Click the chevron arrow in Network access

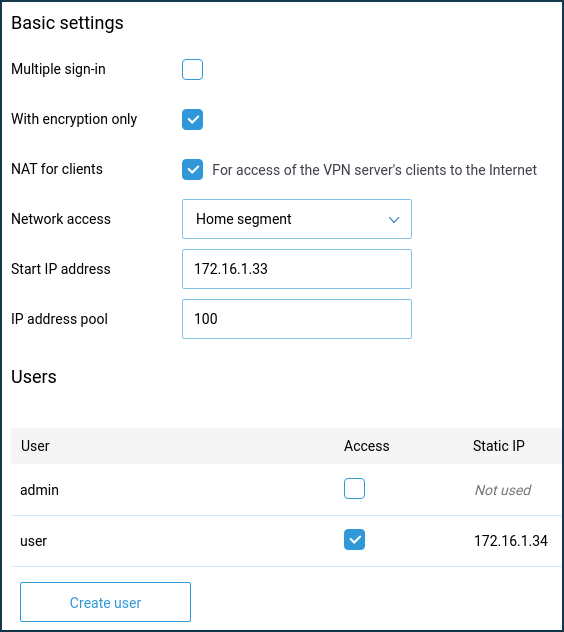point(394,220)
